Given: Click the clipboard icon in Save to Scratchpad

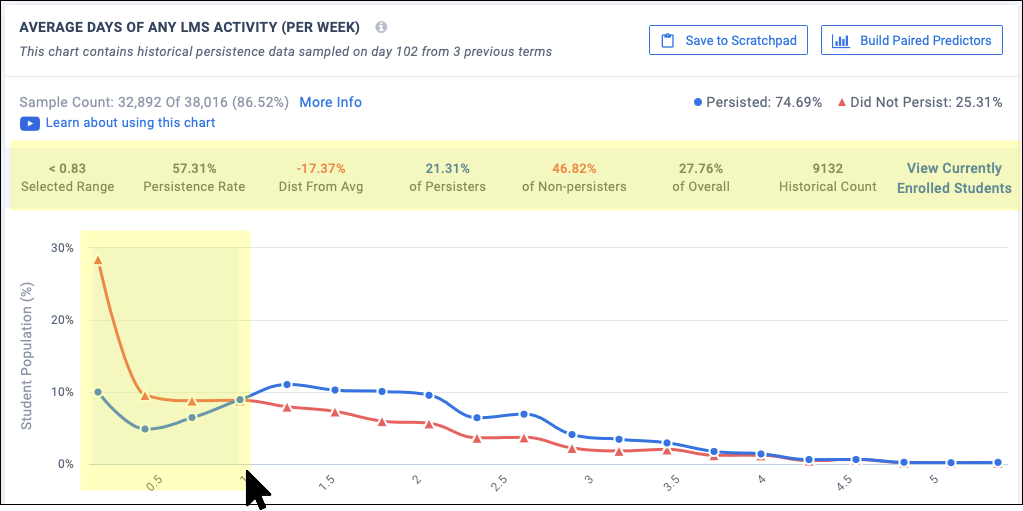Looking at the screenshot, I should (667, 41).
